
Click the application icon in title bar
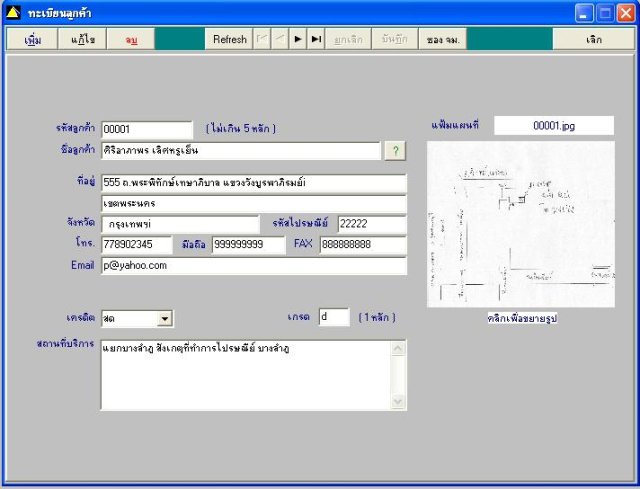pyautogui.click(x=13, y=13)
